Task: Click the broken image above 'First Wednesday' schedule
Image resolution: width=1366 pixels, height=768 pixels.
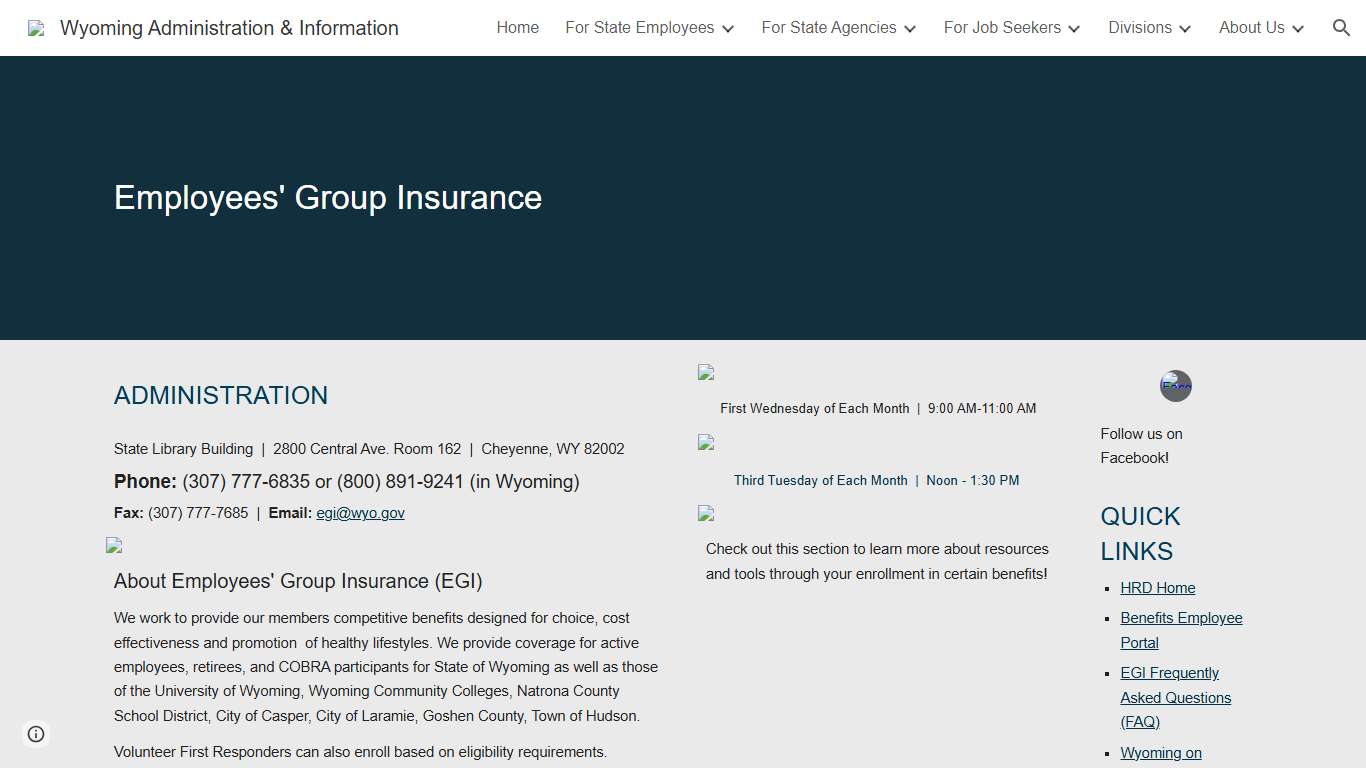Action: coord(705,372)
